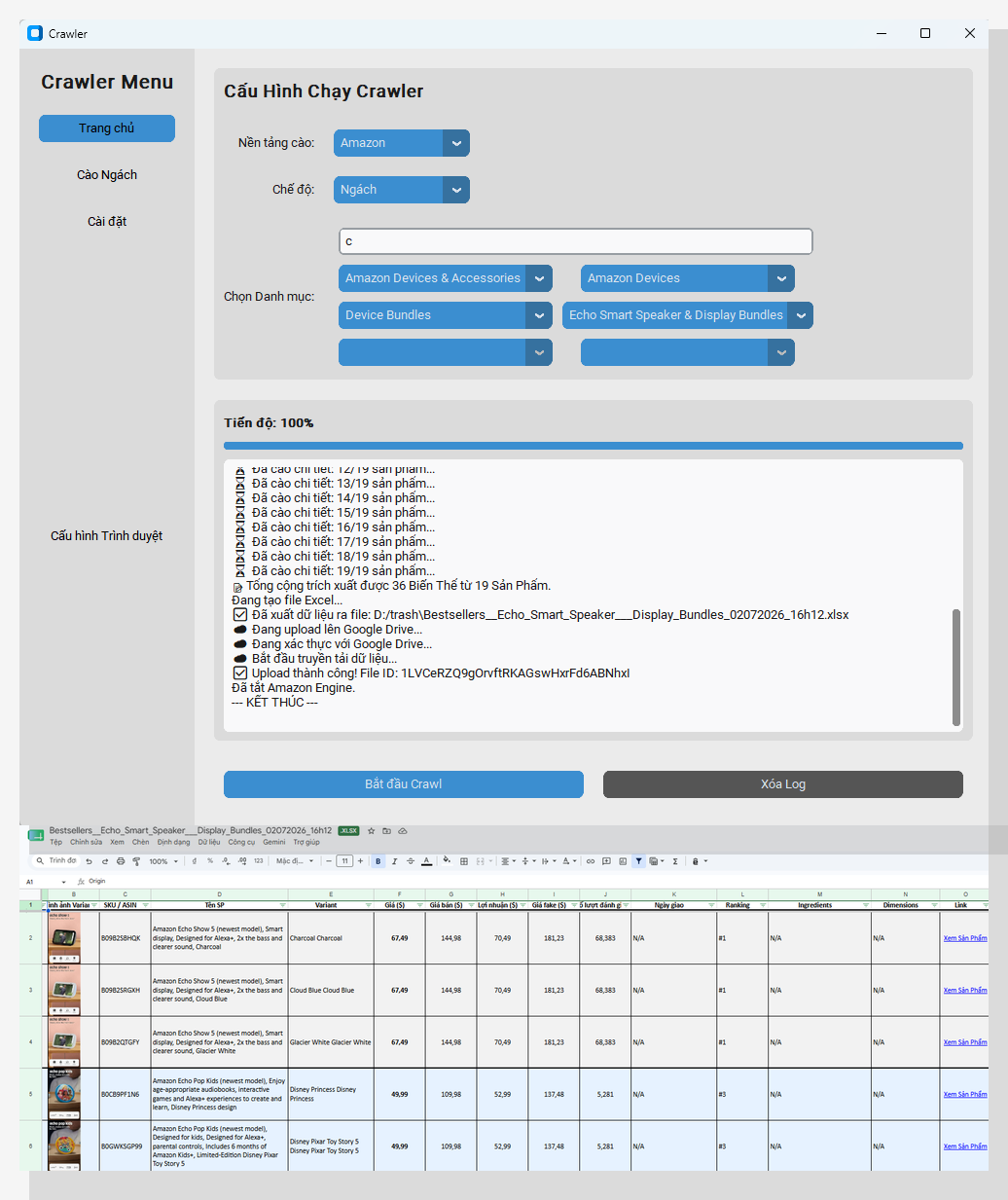Click the Google Sheets logo icon

click(36, 835)
